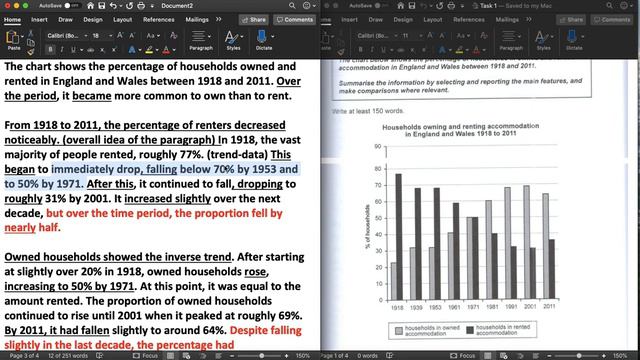Viewport: 640px width, 360px height.
Task: Apply yellow text highlight color in Document2
Action: 149,50
